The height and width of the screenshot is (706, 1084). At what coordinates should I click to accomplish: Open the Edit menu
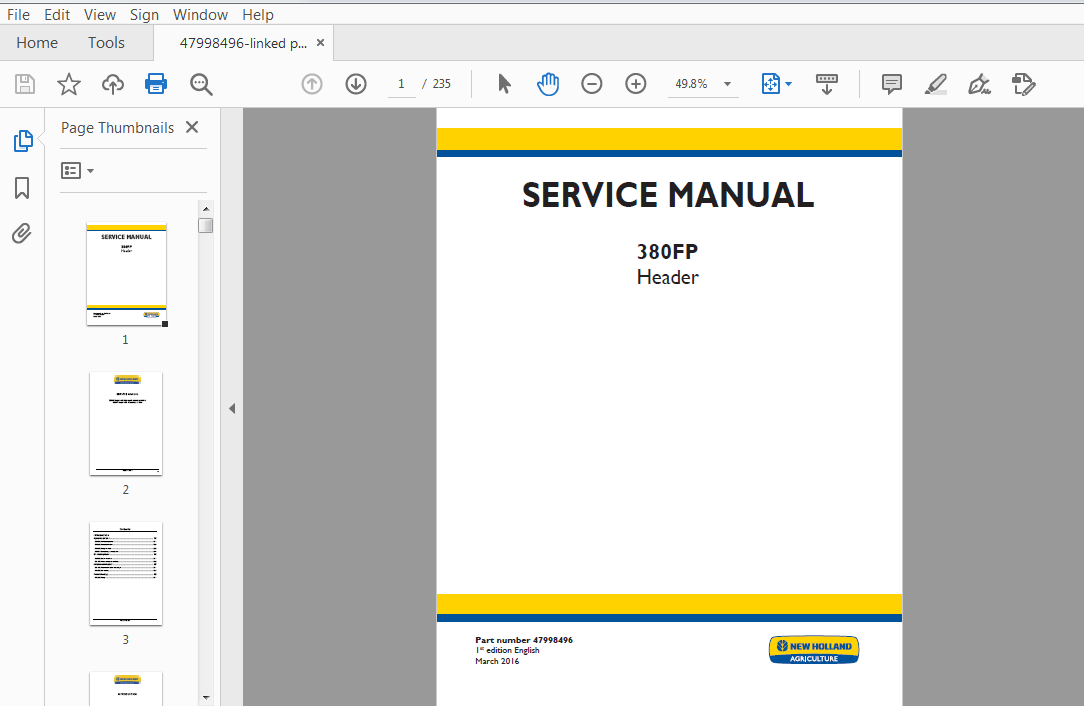[x=57, y=15]
